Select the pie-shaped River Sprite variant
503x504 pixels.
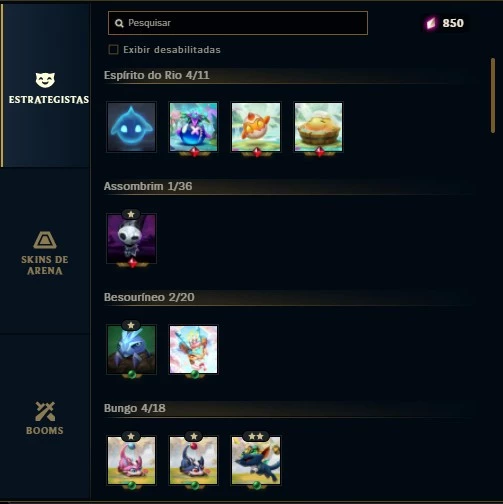[x=318, y=127]
